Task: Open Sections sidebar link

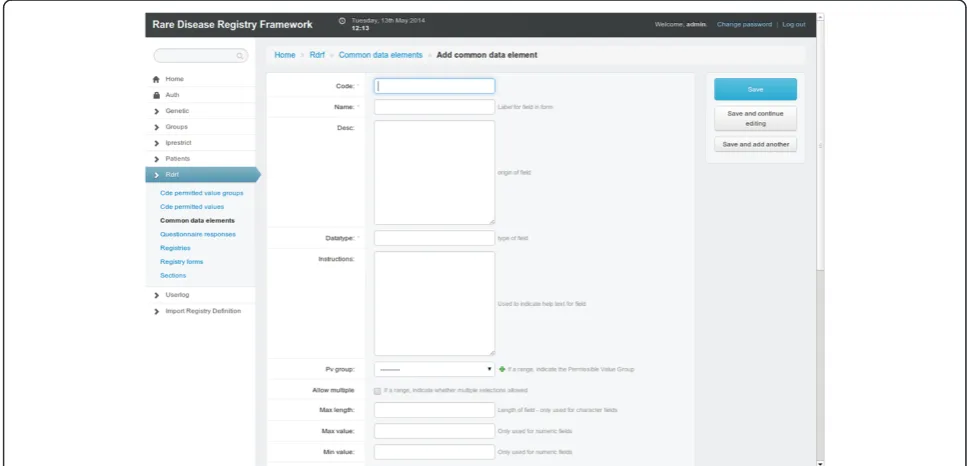Action: coord(173,276)
